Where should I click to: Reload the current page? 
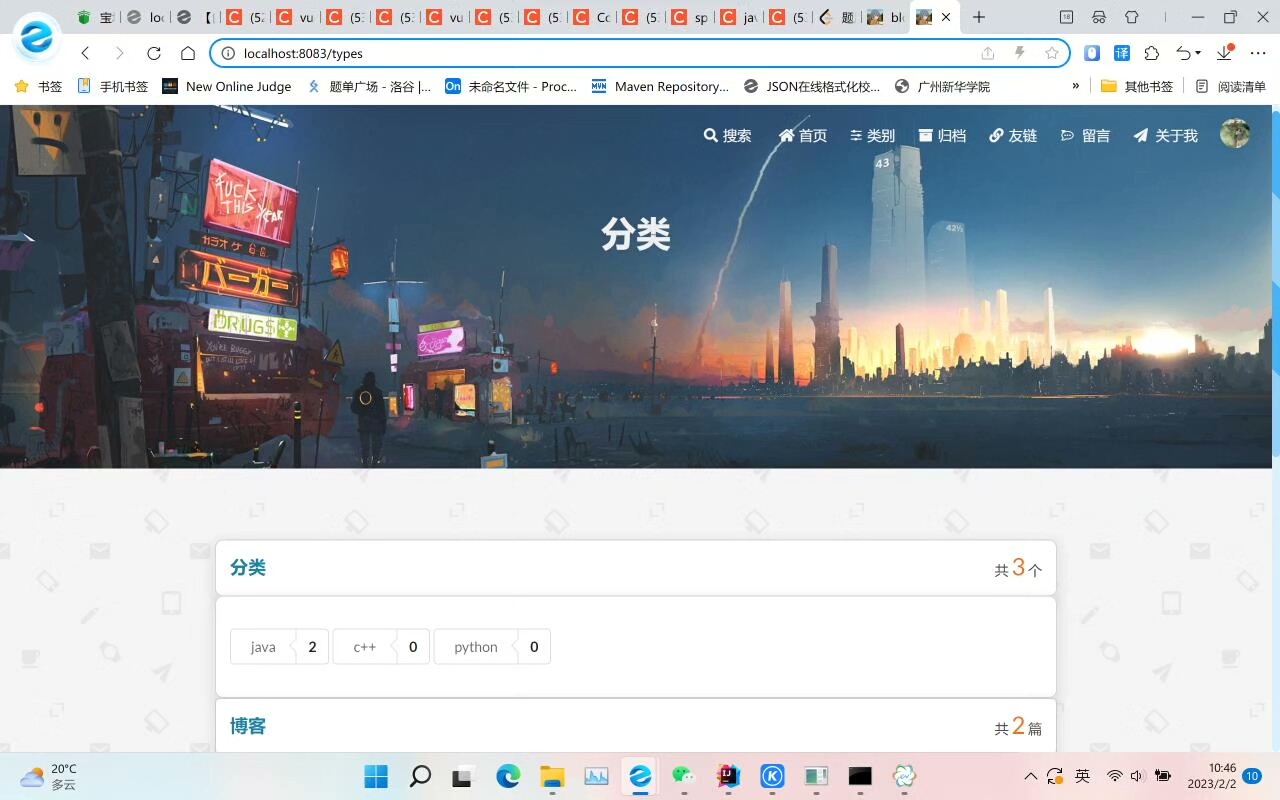pyautogui.click(x=153, y=53)
